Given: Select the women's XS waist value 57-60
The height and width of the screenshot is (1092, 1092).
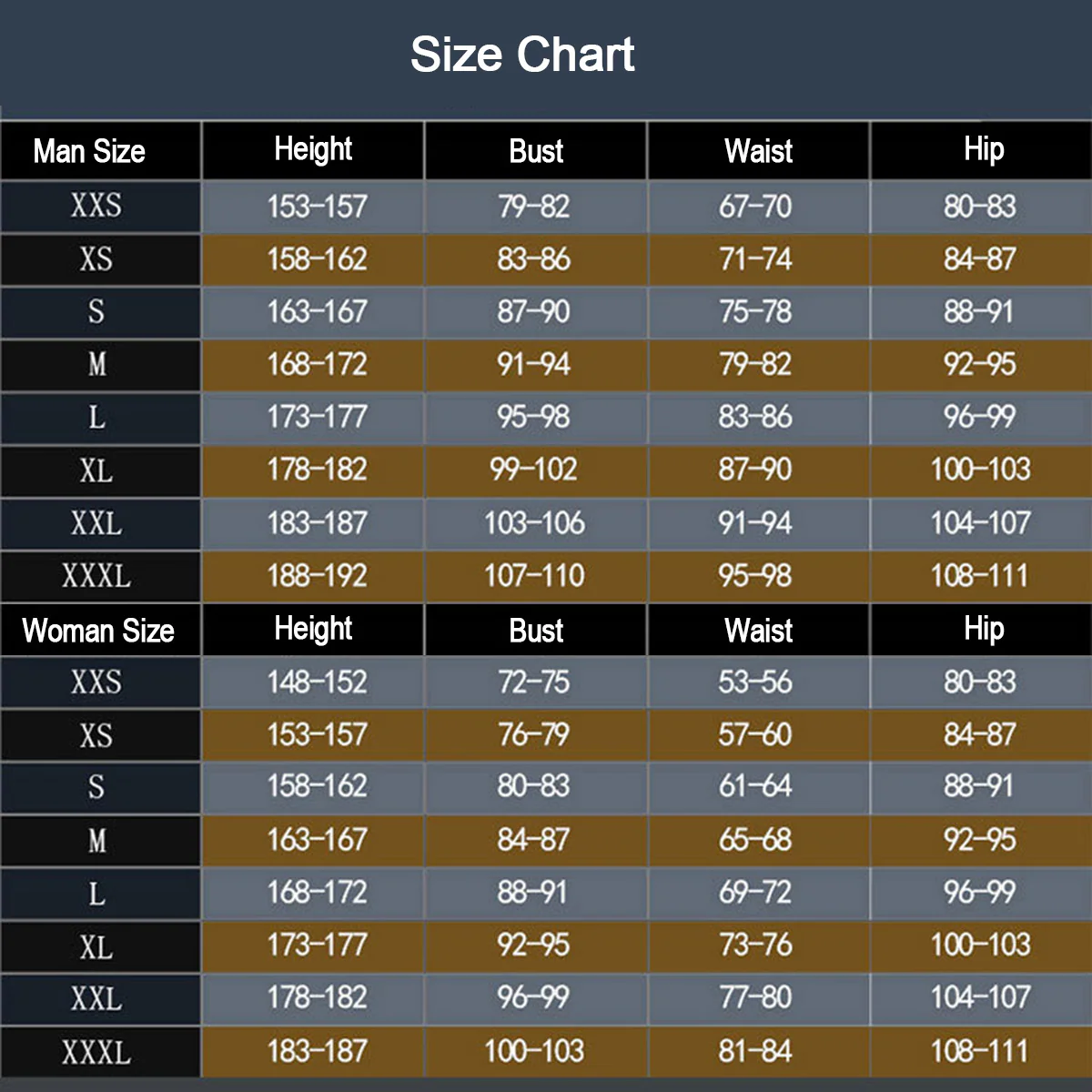Looking at the screenshot, I should click(x=755, y=735).
